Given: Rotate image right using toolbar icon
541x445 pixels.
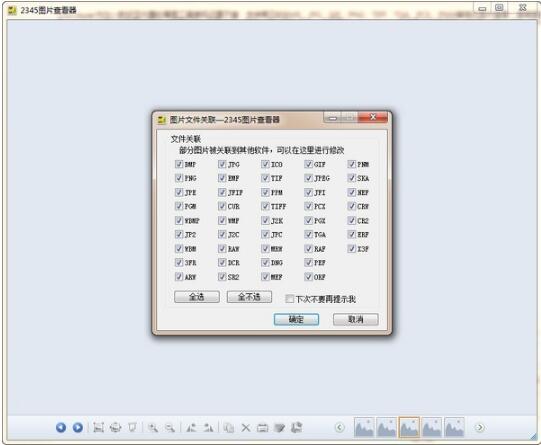Looking at the screenshot, I should click(x=208, y=428).
